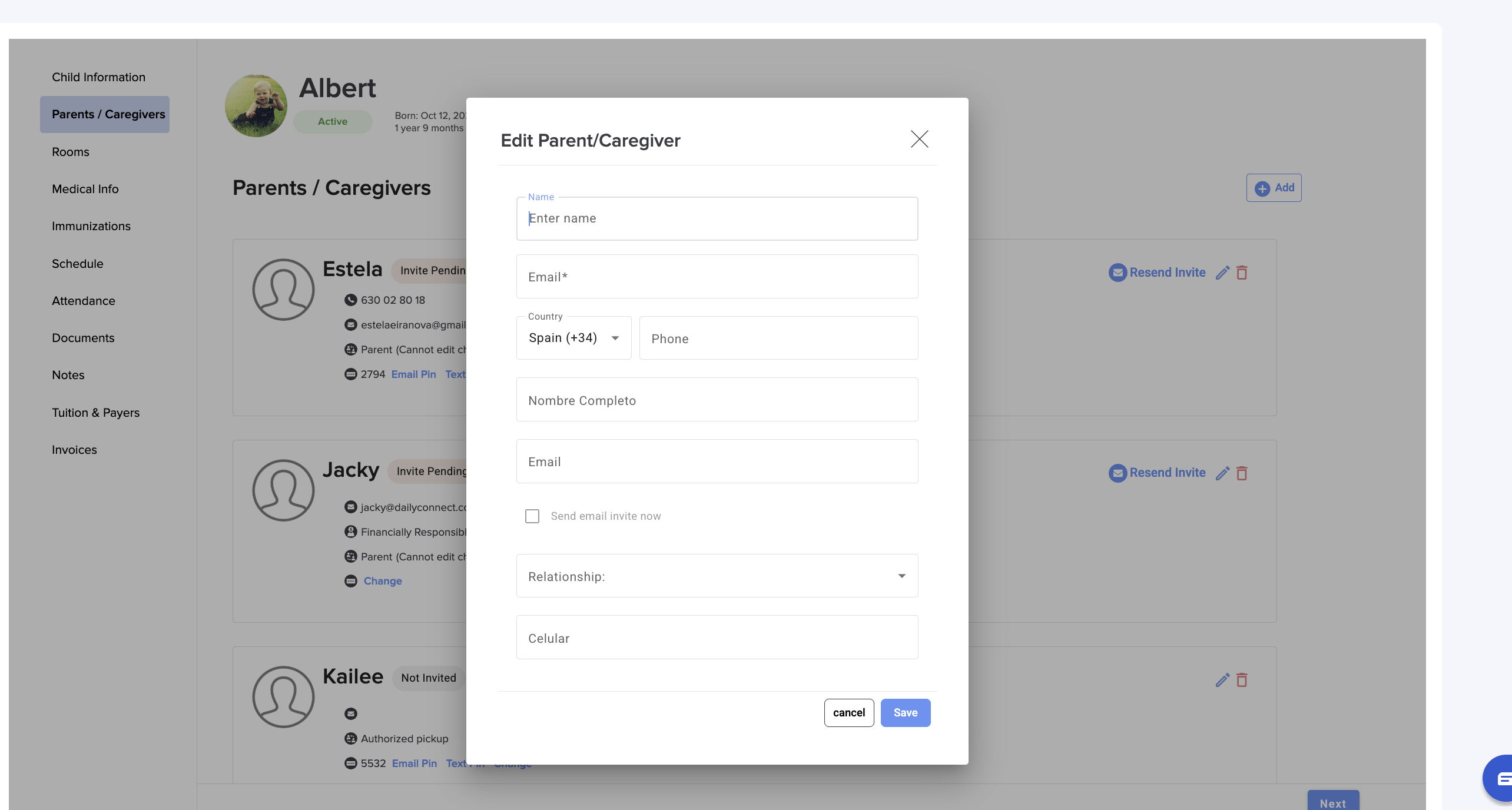This screenshot has width=1512, height=810.
Task: Click the Albert name heading
Action: pyautogui.click(x=337, y=88)
